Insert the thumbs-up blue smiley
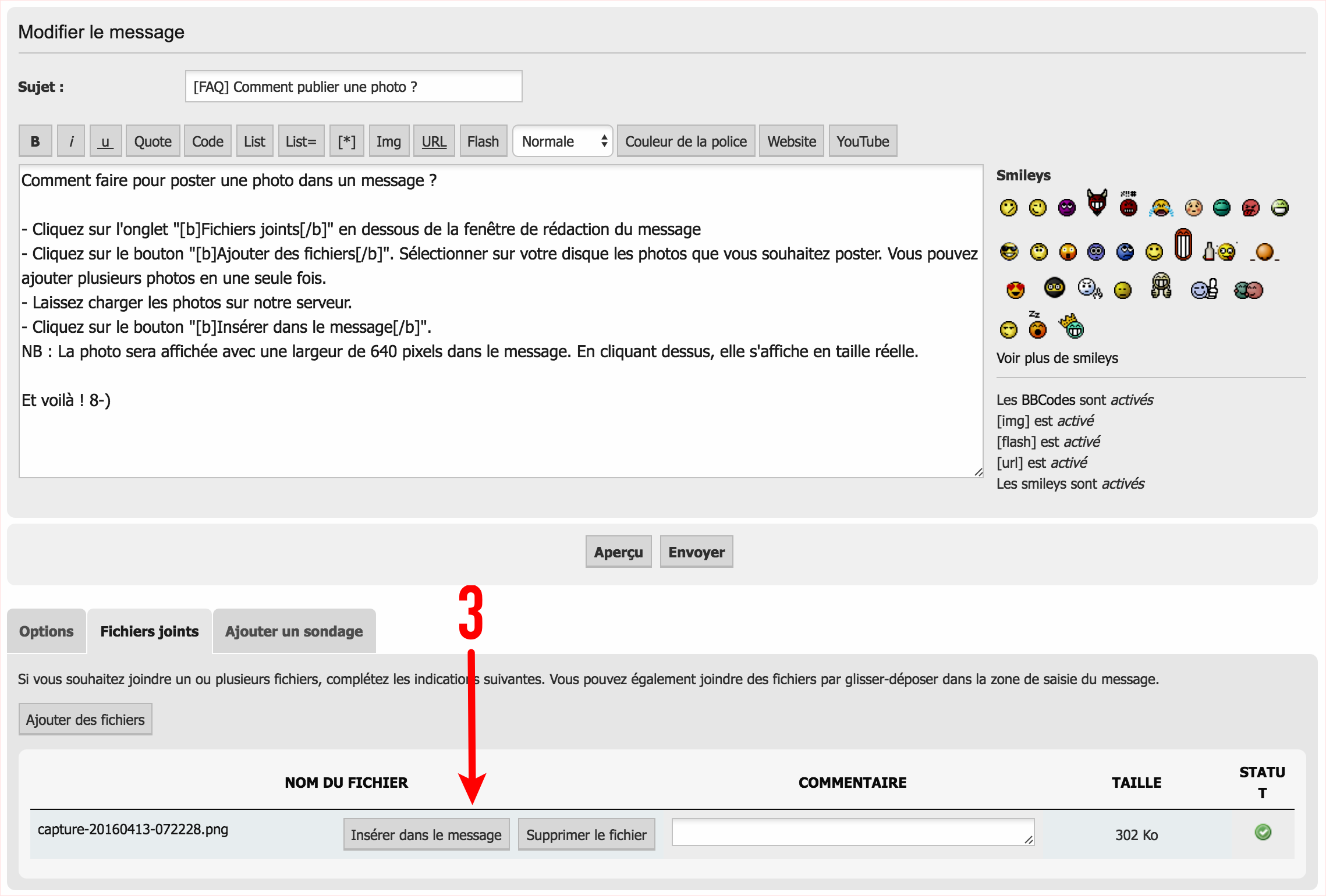Screen dimensions: 1326x896 (1204, 289)
